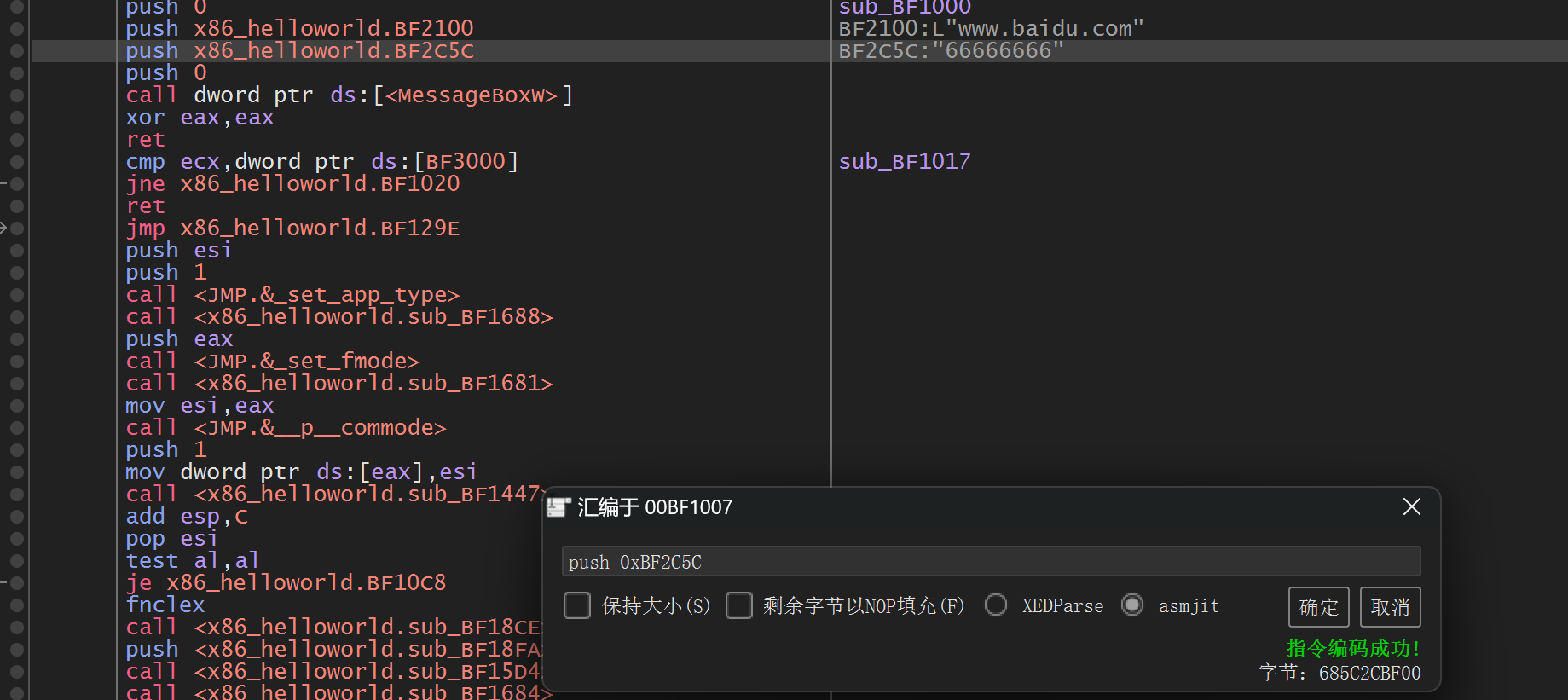This screenshot has width=1568, height=700.
Task: Choose the asmjit radio button
Action: point(1132,605)
